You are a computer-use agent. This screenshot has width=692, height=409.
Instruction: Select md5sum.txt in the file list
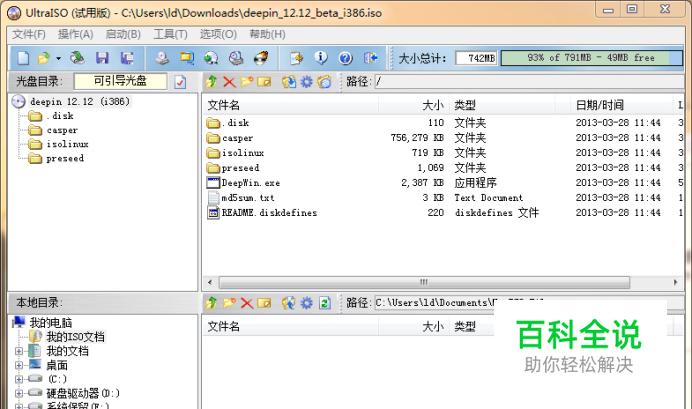pyautogui.click(x=248, y=198)
